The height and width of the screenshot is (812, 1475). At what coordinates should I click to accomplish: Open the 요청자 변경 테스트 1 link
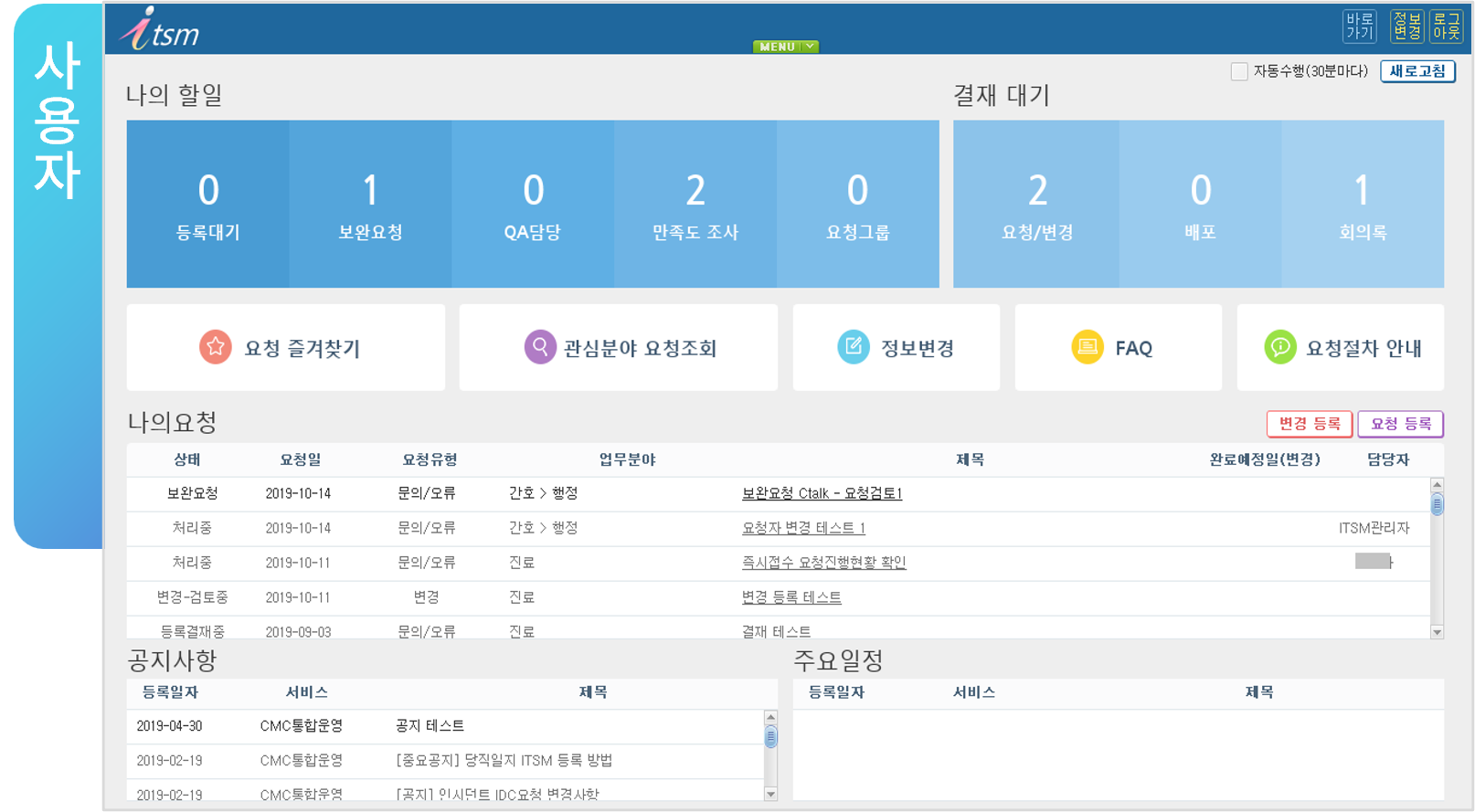pos(803,528)
